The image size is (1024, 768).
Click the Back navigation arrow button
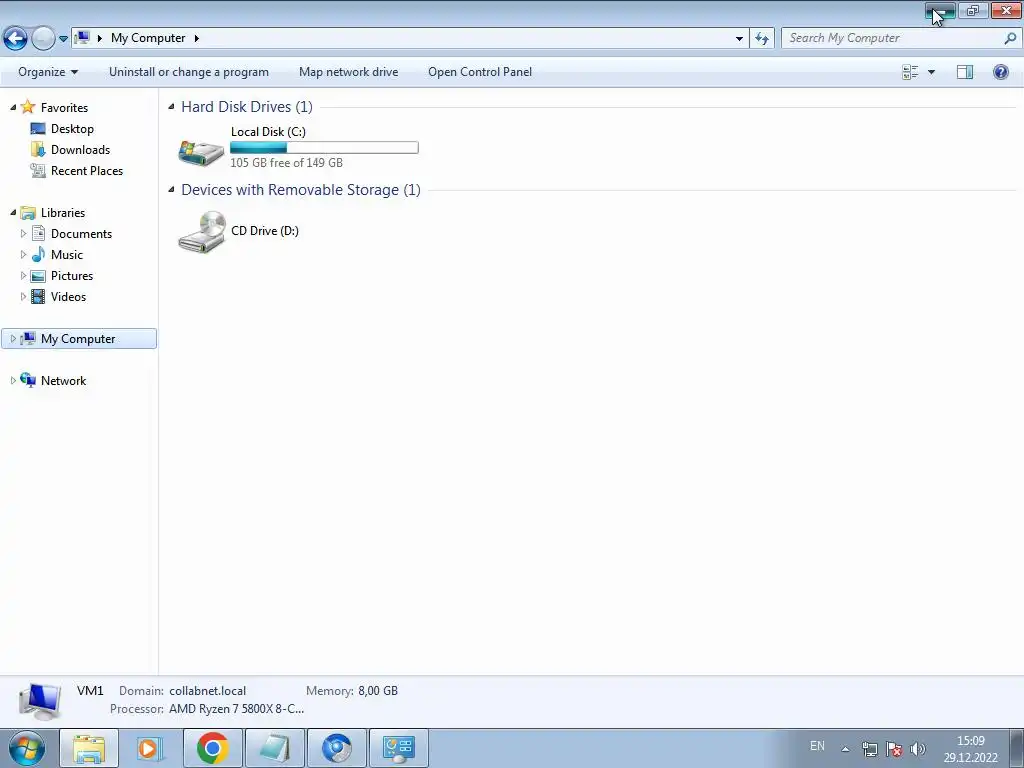tap(16, 39)
